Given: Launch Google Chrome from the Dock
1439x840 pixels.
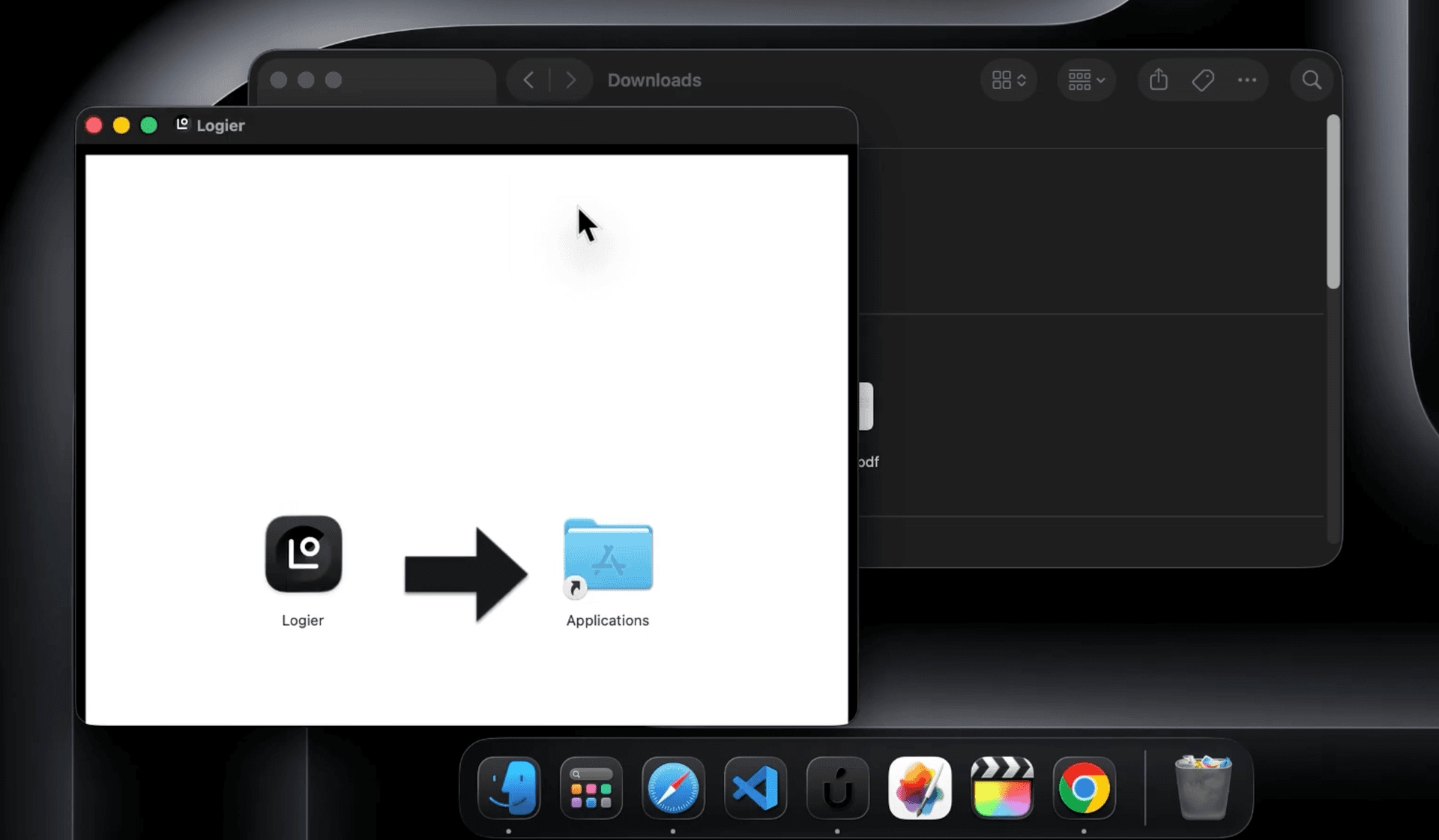Looking at the screenshot, I should (1084, 788).
